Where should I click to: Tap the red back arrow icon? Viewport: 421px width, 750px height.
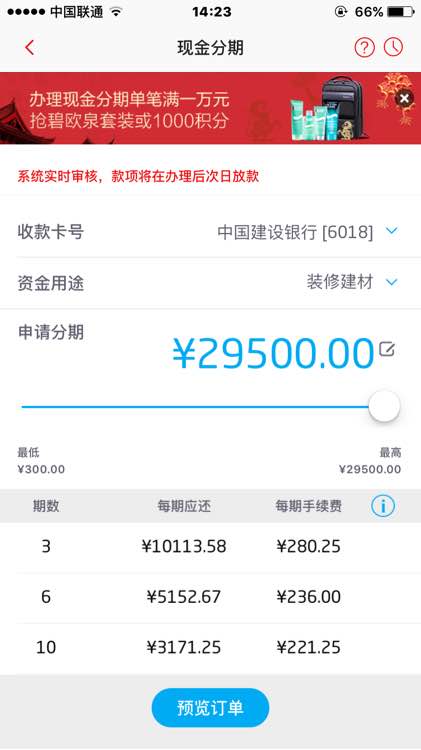tap(30, 47)
